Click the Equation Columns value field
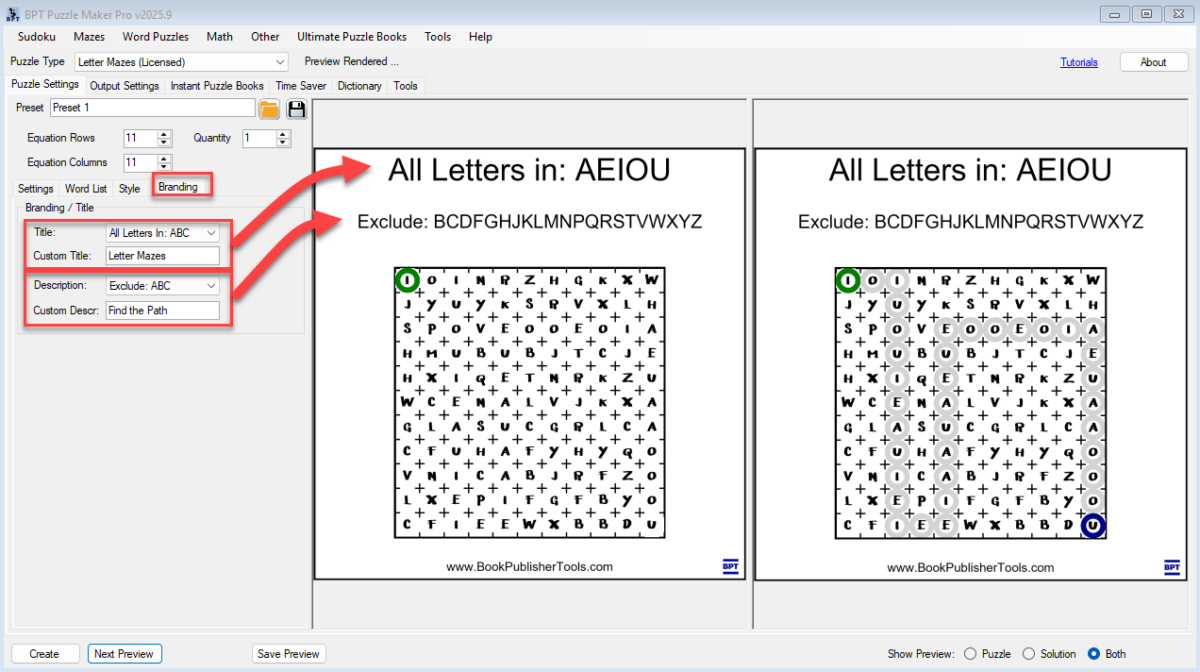The image size is (1200, 672). coord(141,162)
